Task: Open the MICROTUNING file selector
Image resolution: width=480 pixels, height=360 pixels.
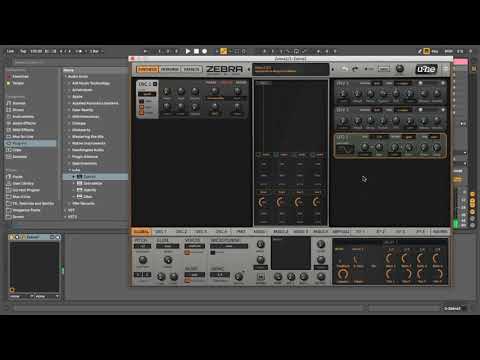Action: pos(229,246)
